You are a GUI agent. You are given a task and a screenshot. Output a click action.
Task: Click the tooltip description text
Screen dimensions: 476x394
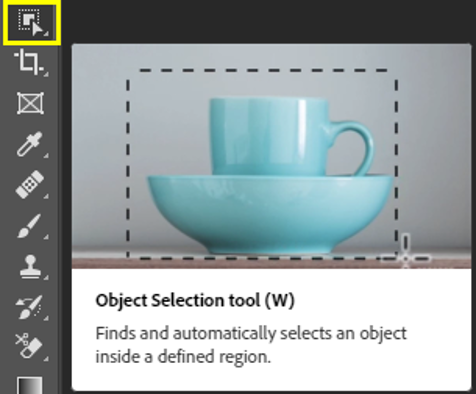pyautogui.click(x=251, y=345)
